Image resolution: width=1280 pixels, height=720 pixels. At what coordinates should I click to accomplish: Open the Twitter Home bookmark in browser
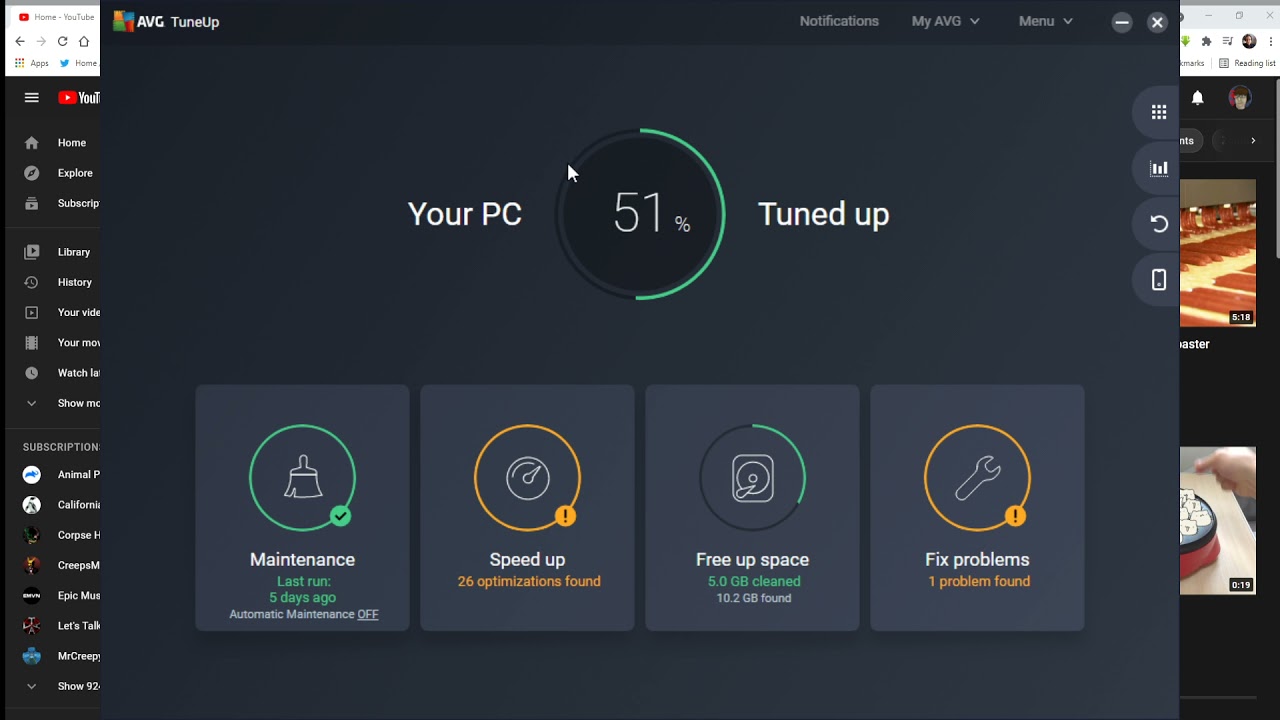coord(78,63)
